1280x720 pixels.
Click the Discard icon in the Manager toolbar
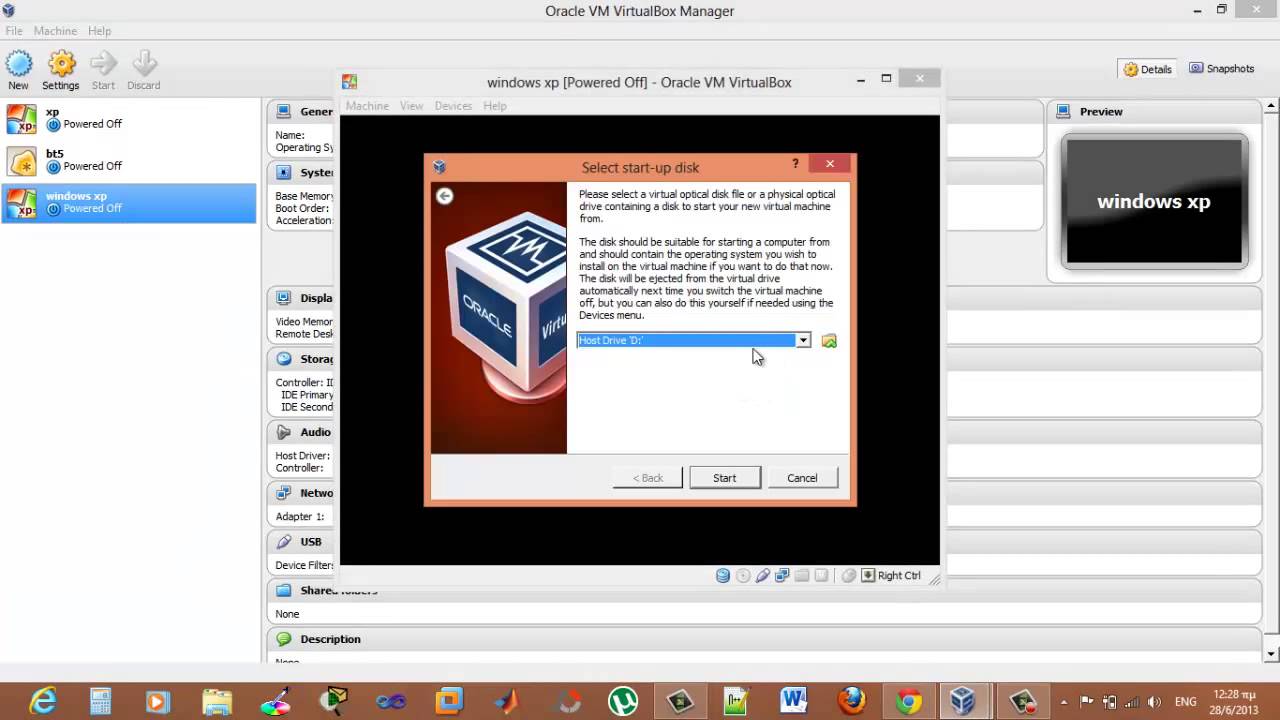click(144, 71)
